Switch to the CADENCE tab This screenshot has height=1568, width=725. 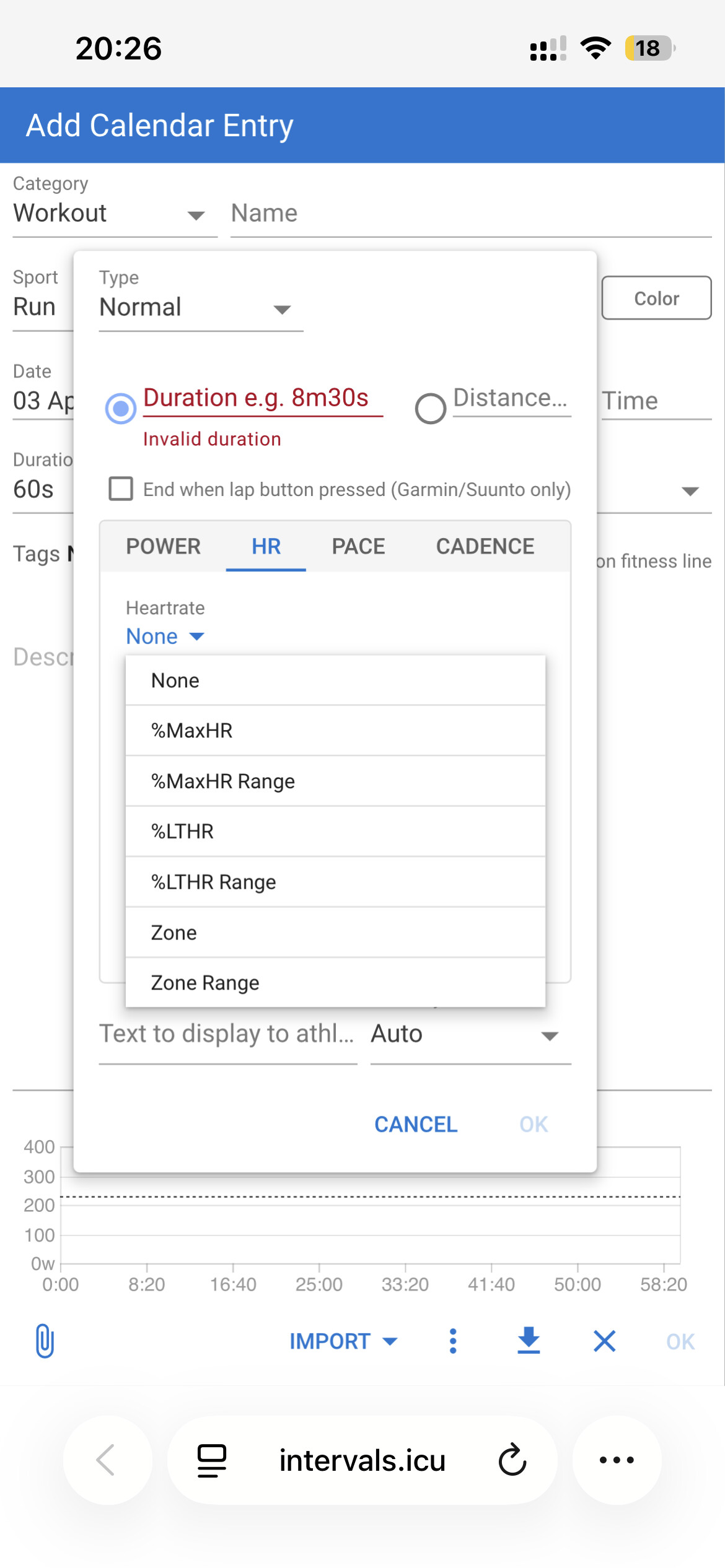pos(485,546)
